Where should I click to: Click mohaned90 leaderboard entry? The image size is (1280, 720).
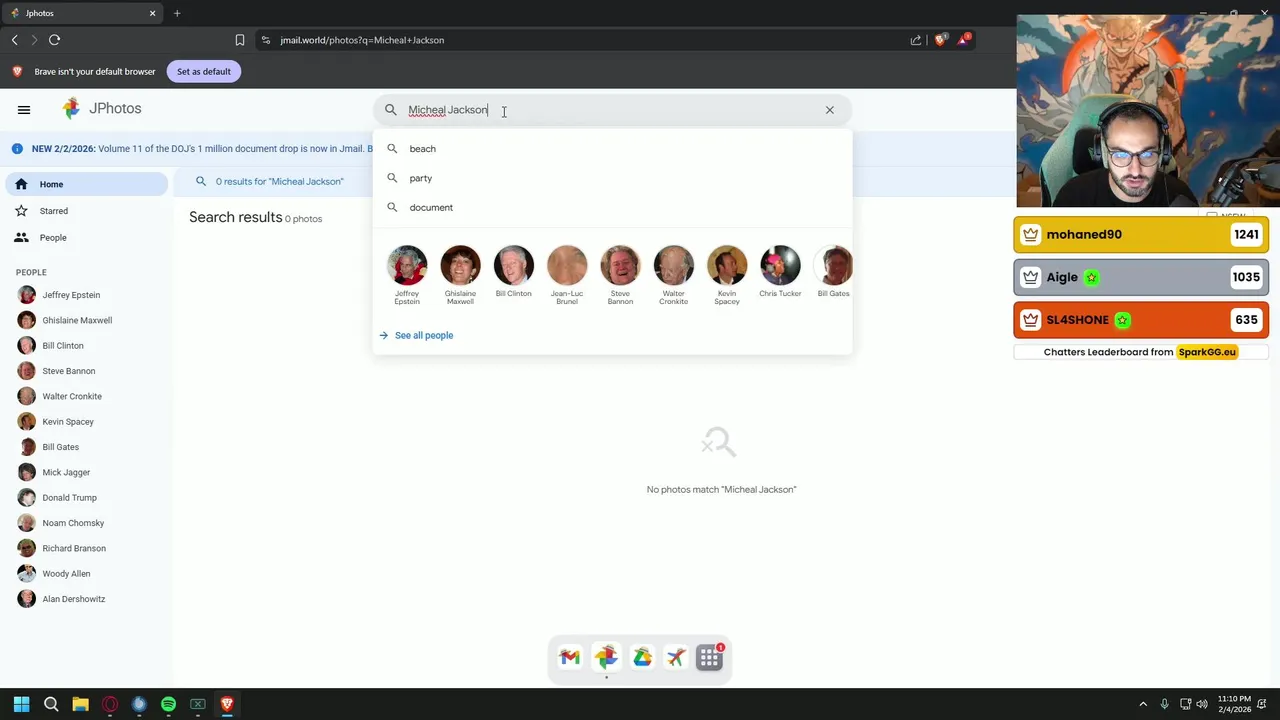[x=1141, y=234]
